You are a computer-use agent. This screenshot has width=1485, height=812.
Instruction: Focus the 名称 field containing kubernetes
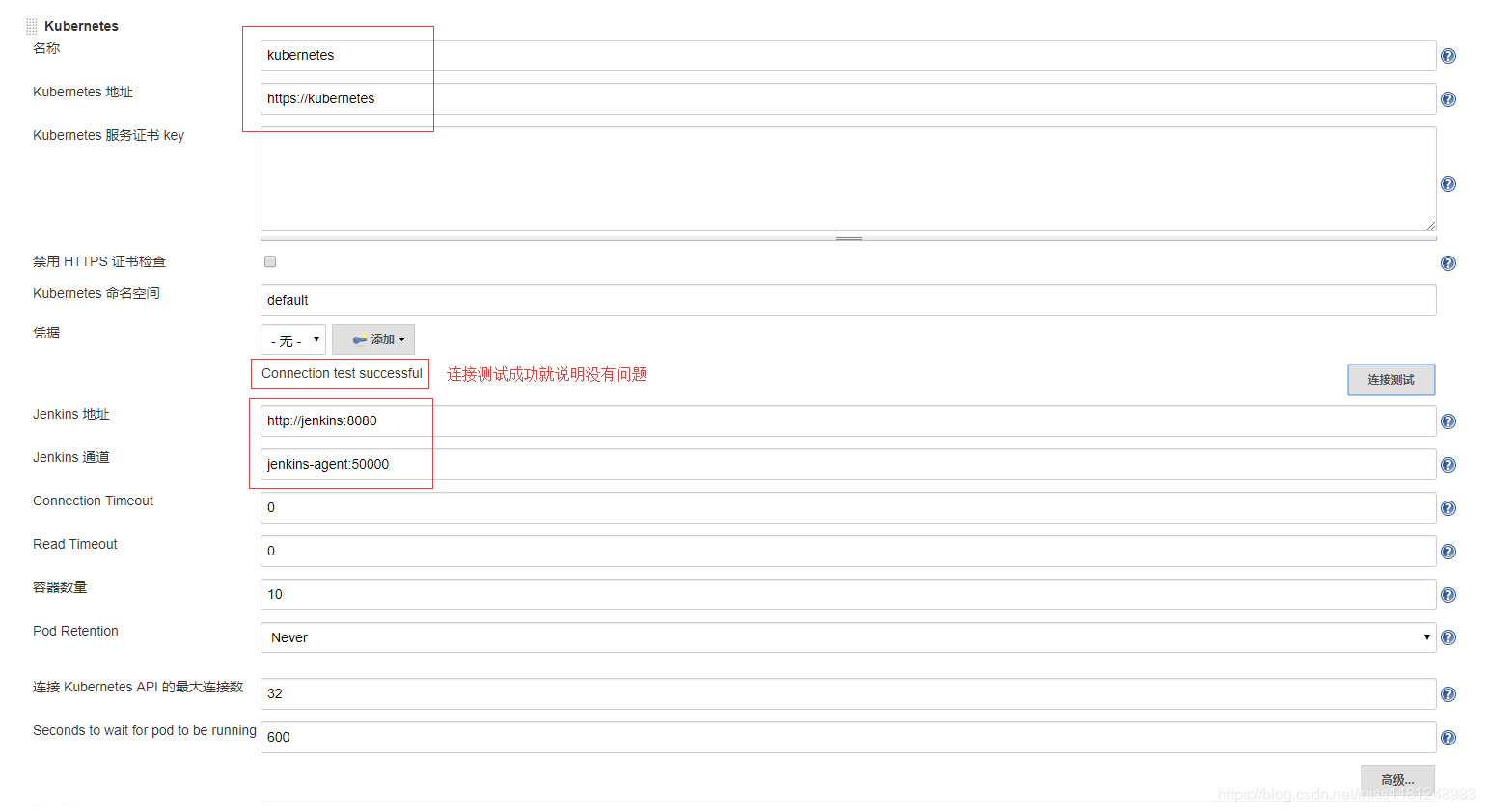[848, 55]
